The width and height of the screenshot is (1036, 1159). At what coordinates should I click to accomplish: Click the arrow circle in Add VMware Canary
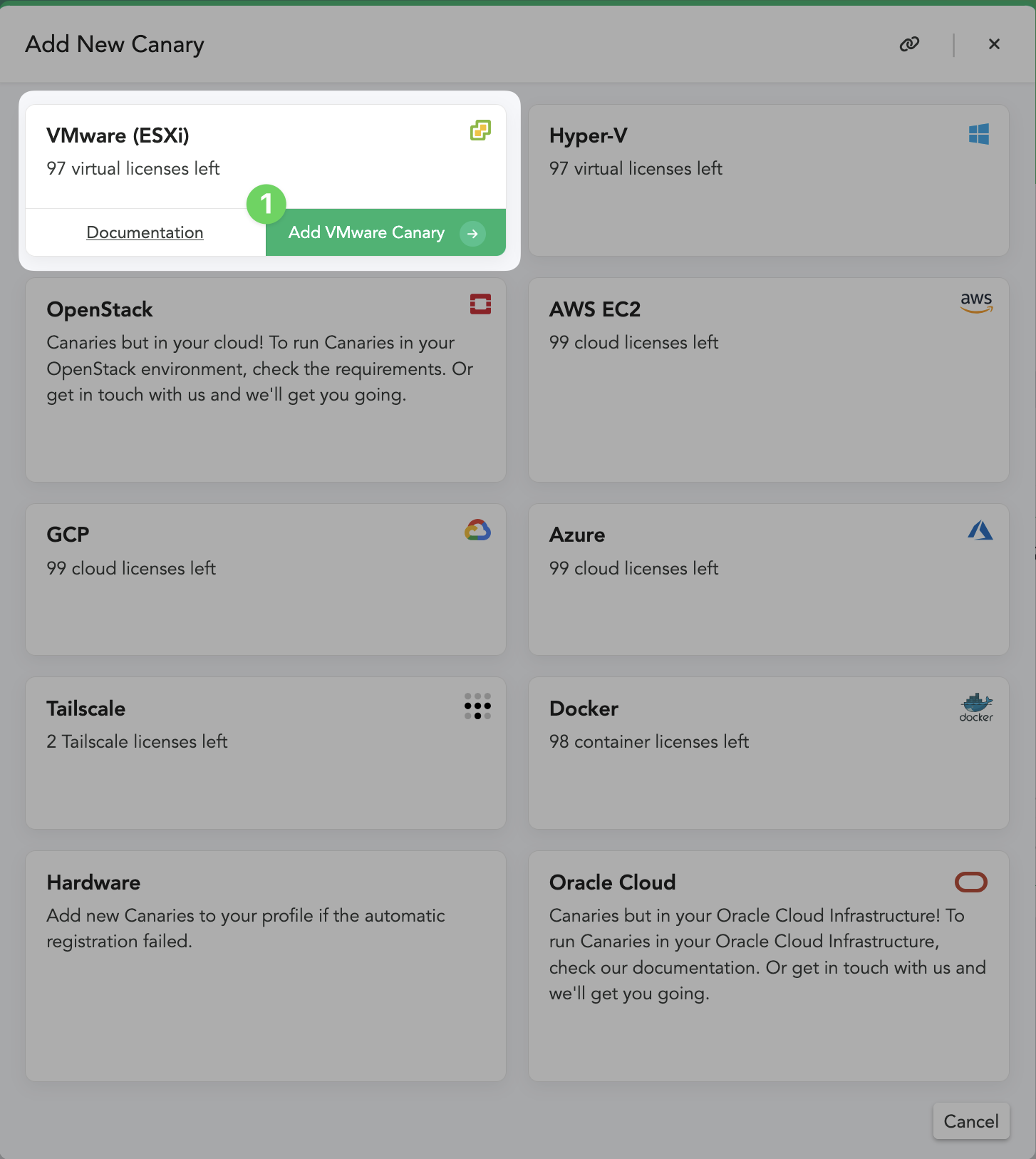(472, 233)
